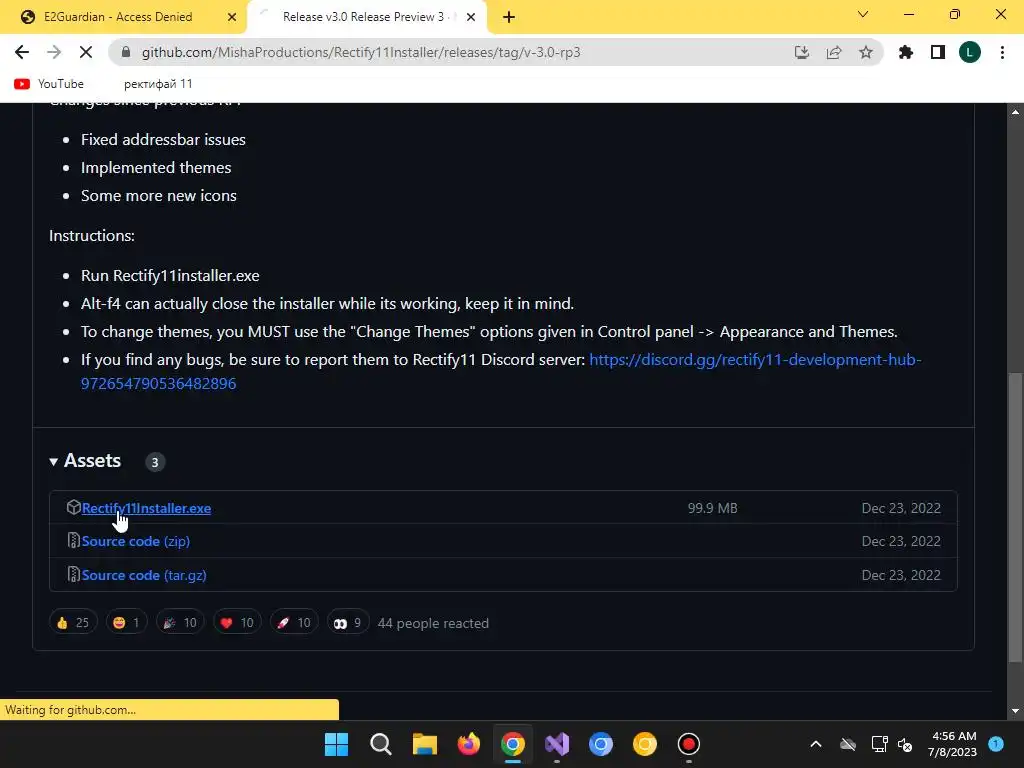Download Source code (tar.gz)
This screenshot has width=1024, height=768.
coord(144,575)
